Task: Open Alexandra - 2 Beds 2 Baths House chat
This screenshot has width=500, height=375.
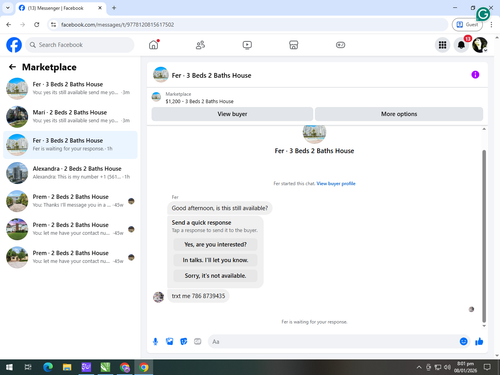Action: tap(70, 173)
